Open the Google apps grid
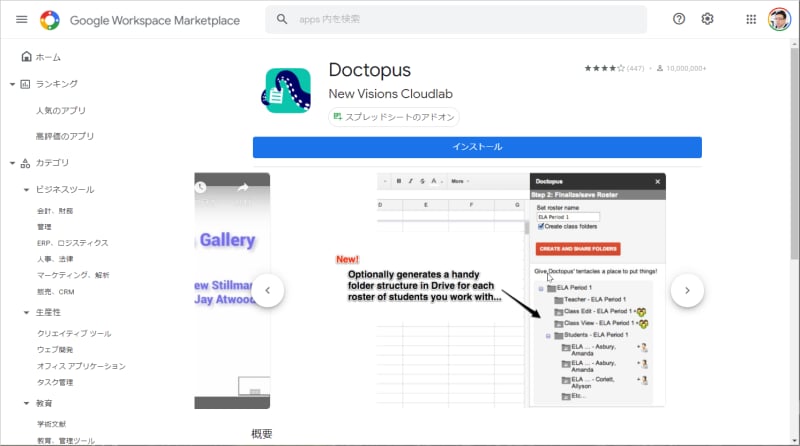 (751, 19)
